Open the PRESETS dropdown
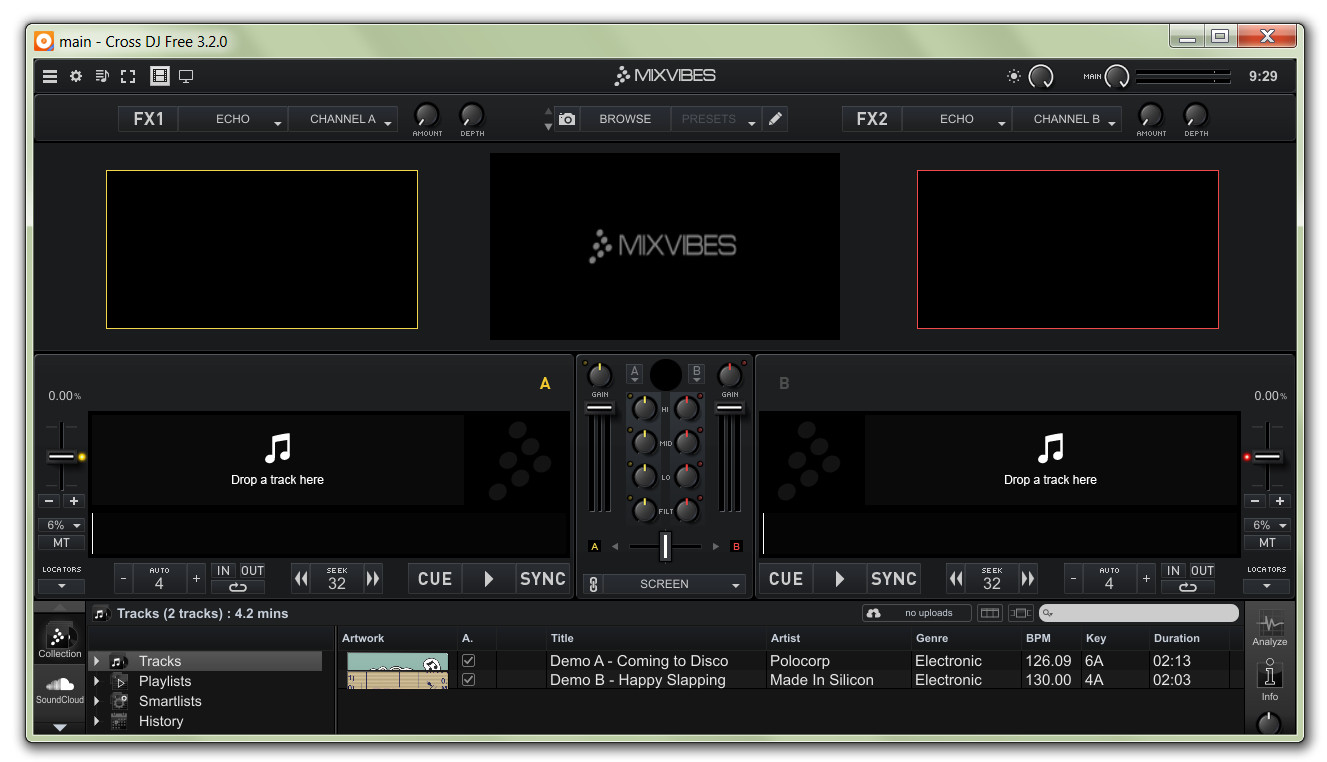 (716, 119)
